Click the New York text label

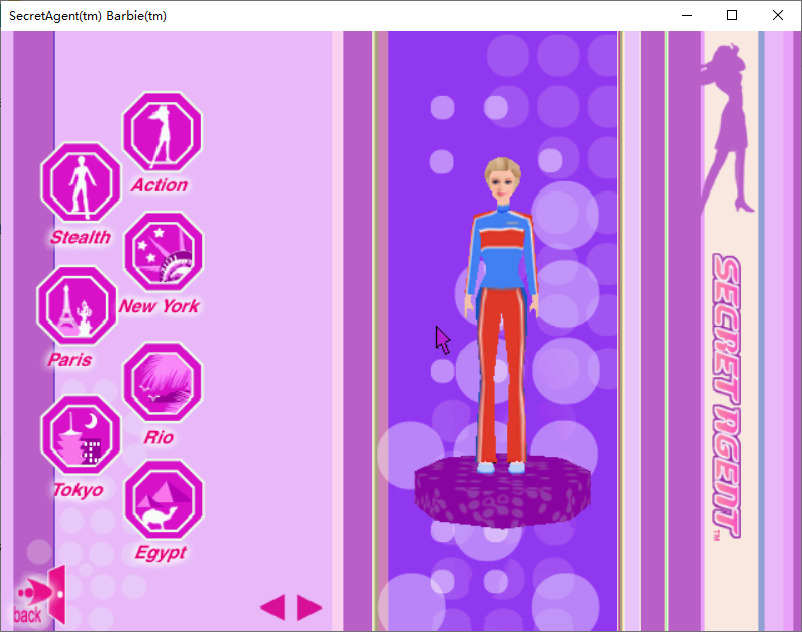(159, 306)
